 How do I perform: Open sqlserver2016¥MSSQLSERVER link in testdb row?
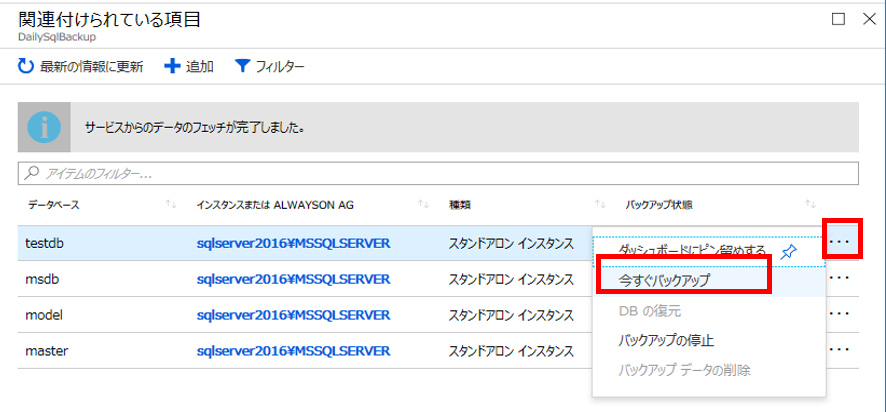click(293, 243)
